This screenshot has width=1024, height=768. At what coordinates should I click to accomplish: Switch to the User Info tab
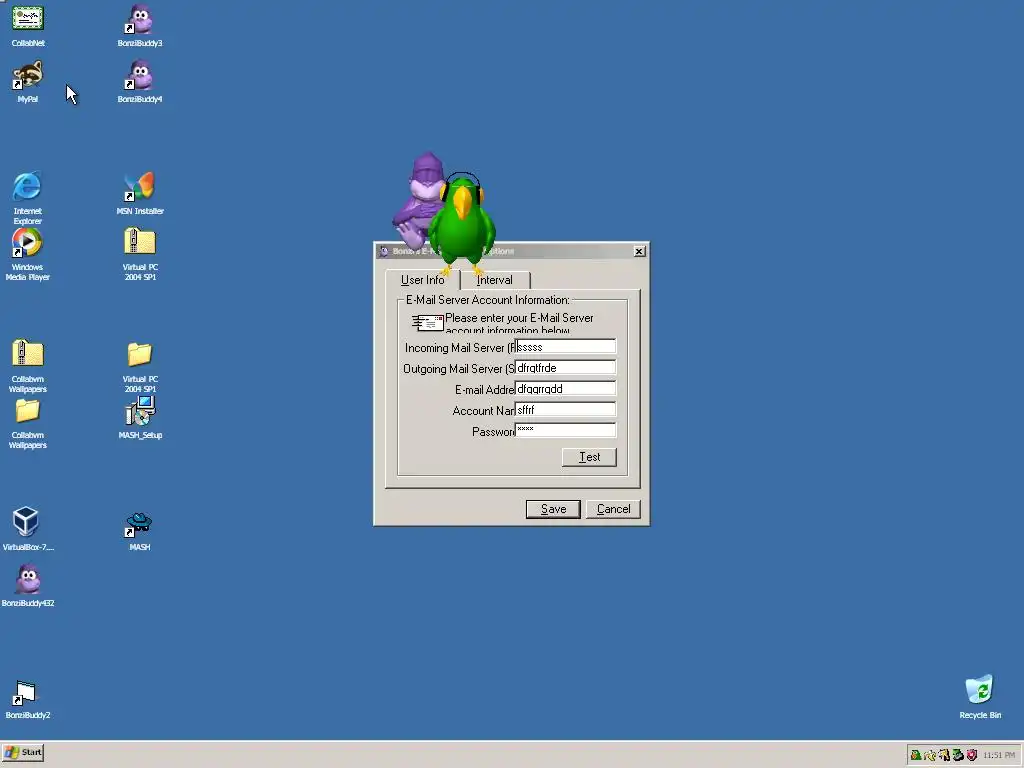point(423,280)
